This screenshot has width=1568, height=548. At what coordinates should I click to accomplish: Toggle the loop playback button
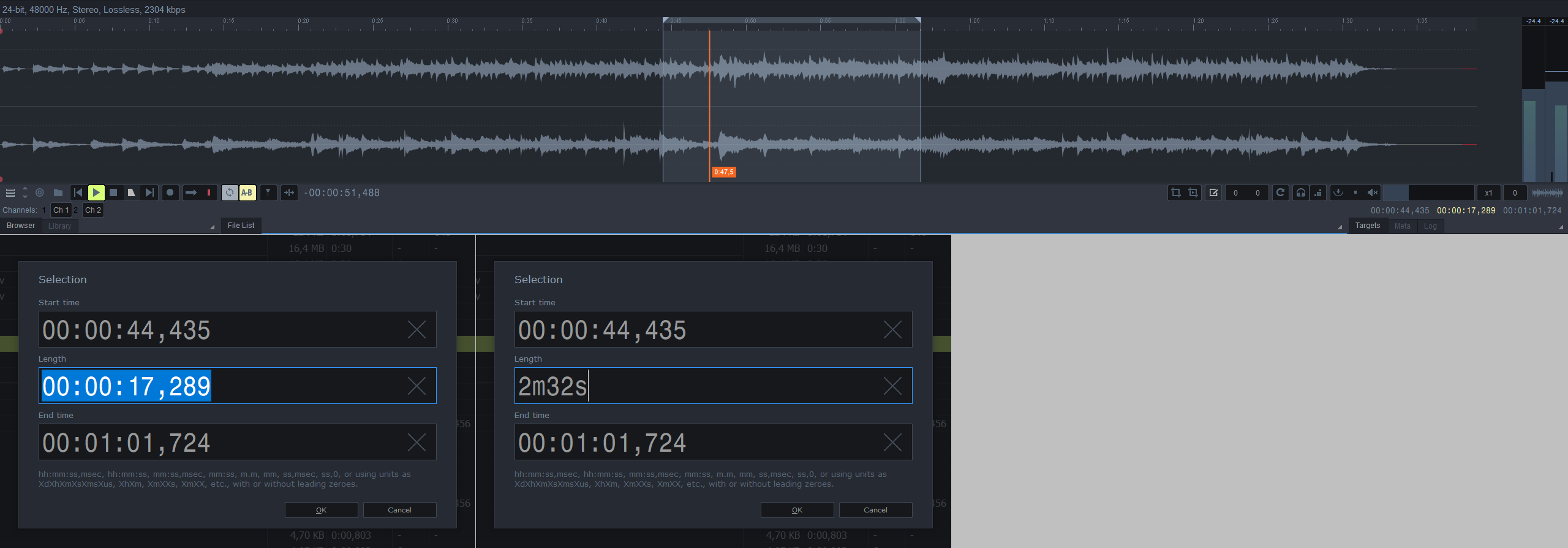click(229, 192)
